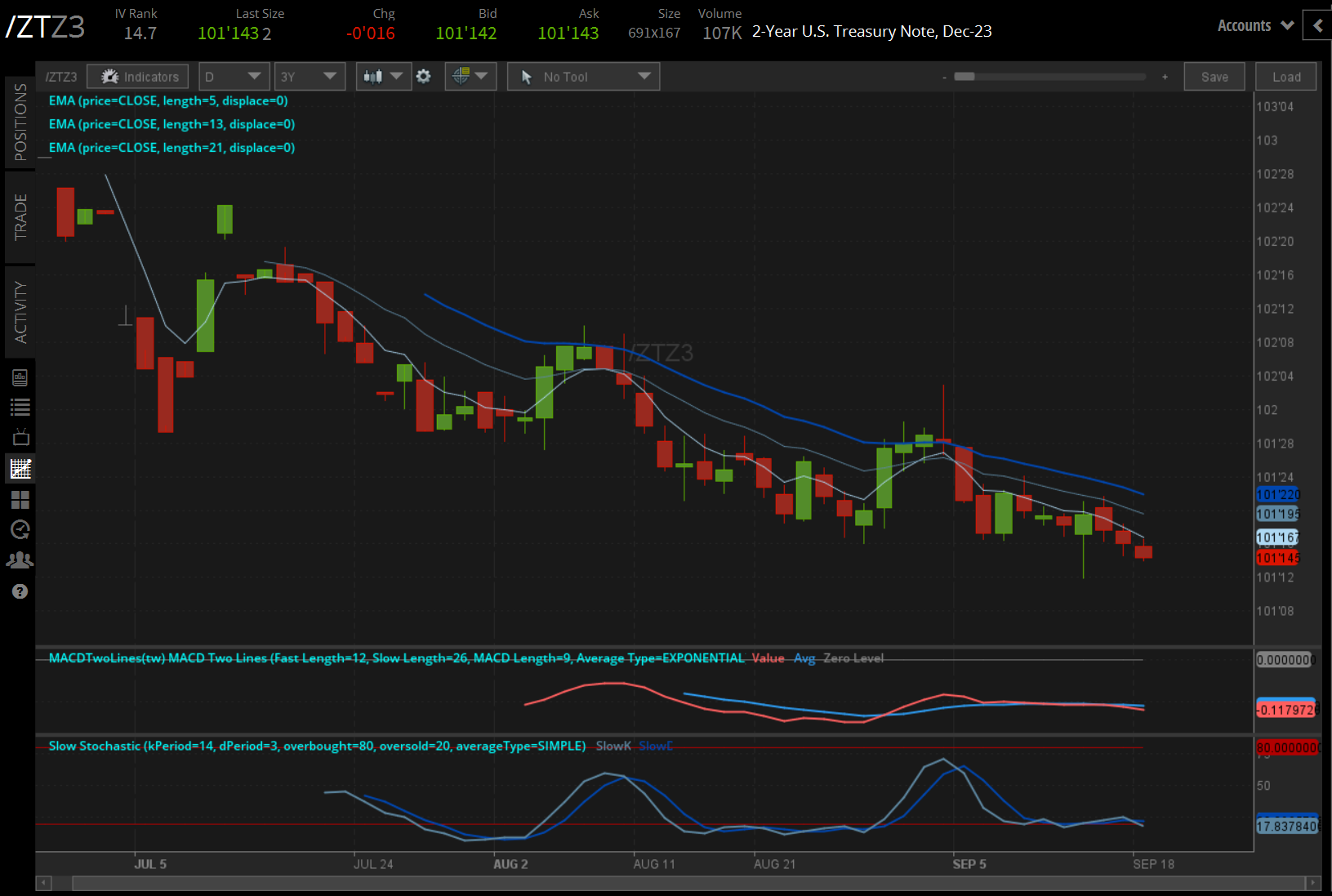Viewport: 1332px width, 896px height.
Task: Click the 101'22 EMA price bubble
Action: 1278,495
